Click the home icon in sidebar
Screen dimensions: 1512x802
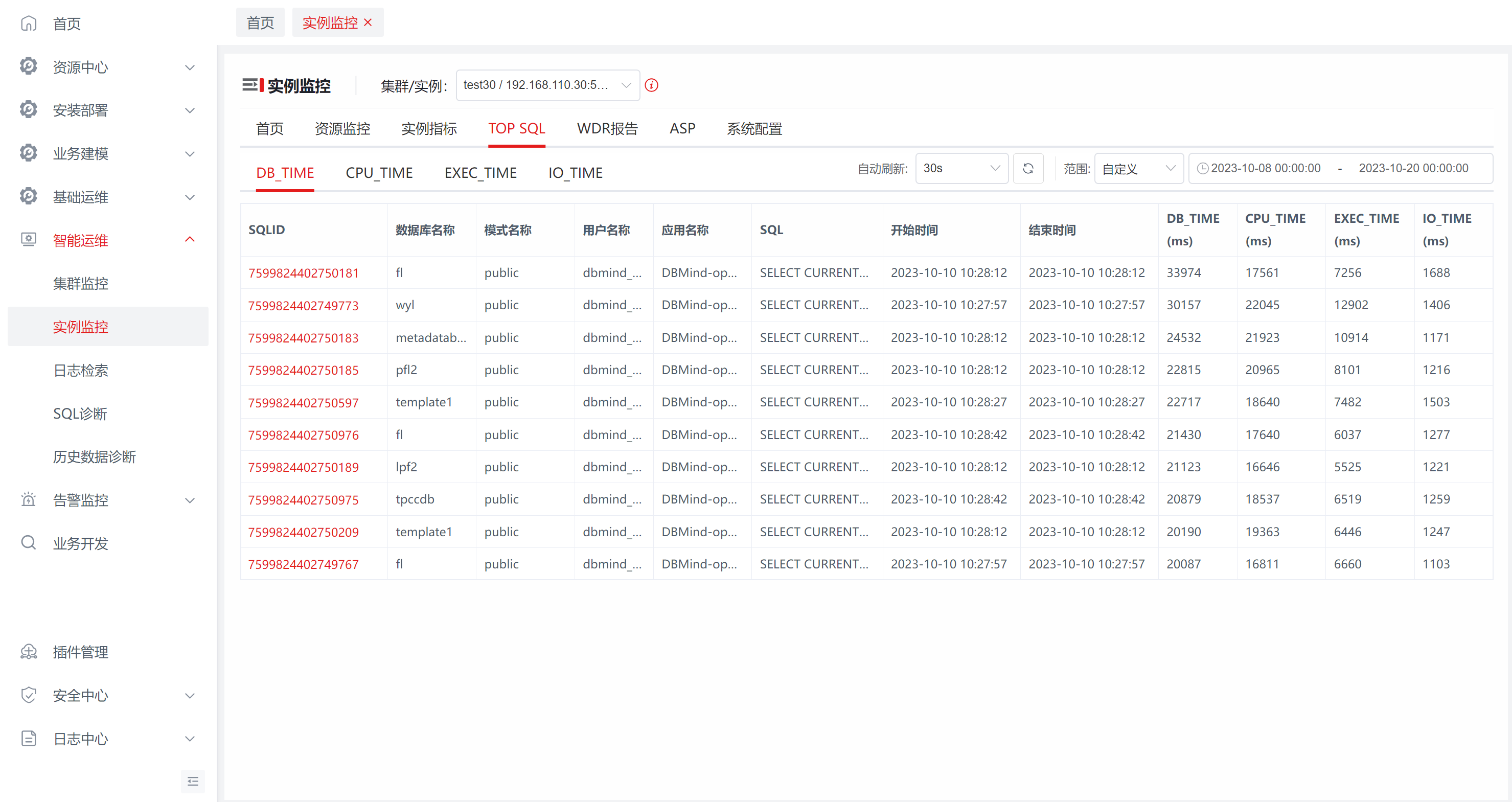click(x=28, y=24)
